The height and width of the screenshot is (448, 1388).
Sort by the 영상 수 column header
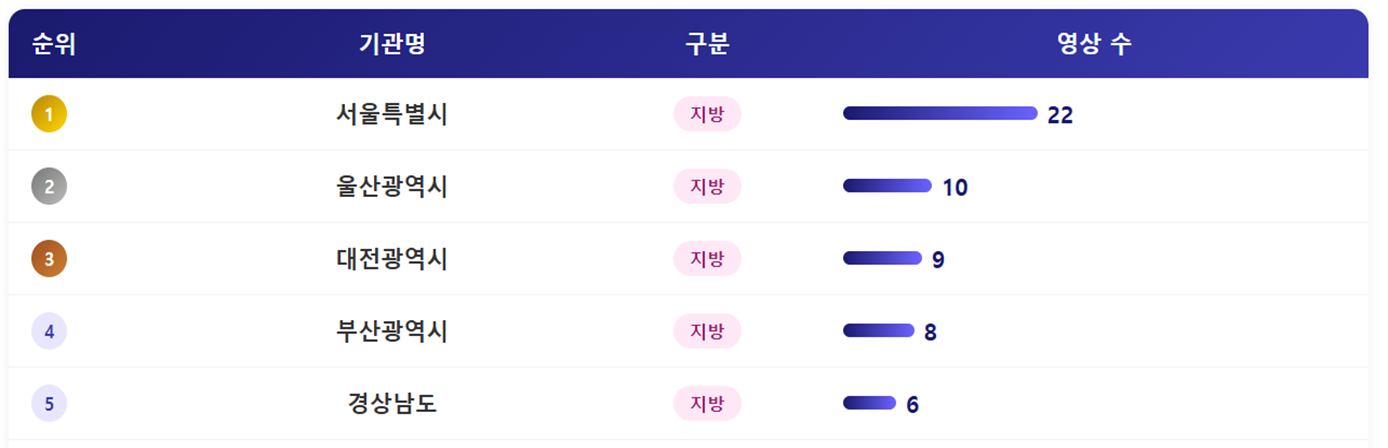tap(1094, 44)
